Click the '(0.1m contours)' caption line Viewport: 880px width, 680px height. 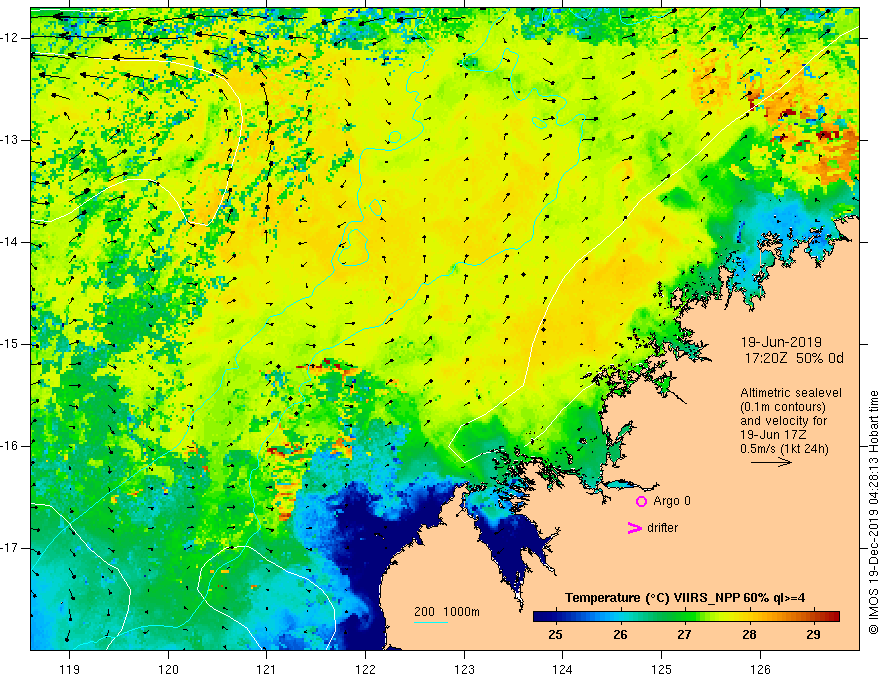coord(783,407)
